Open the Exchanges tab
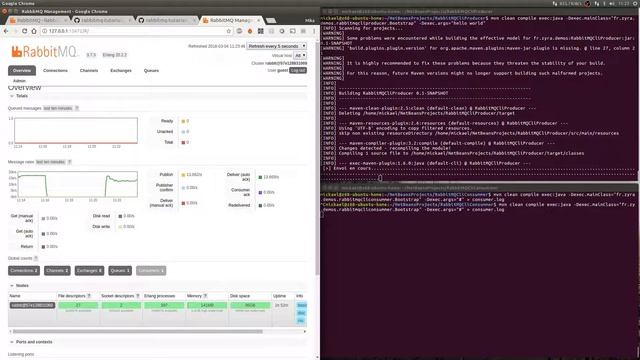Screen dimensions: 640x360 point(121,71)
